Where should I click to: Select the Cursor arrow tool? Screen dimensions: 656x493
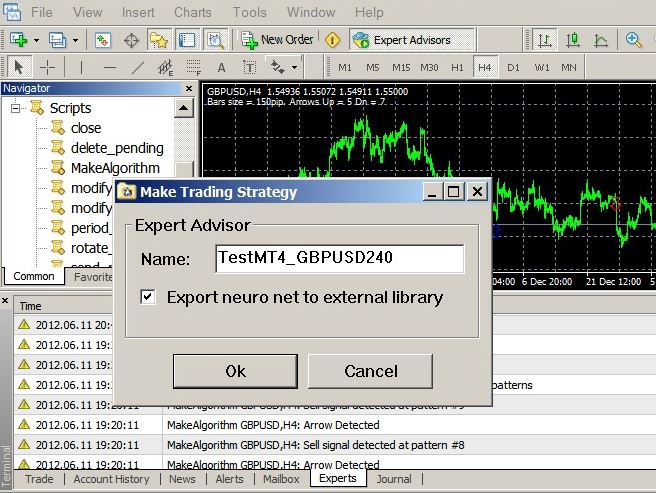(x=18, y=67)
